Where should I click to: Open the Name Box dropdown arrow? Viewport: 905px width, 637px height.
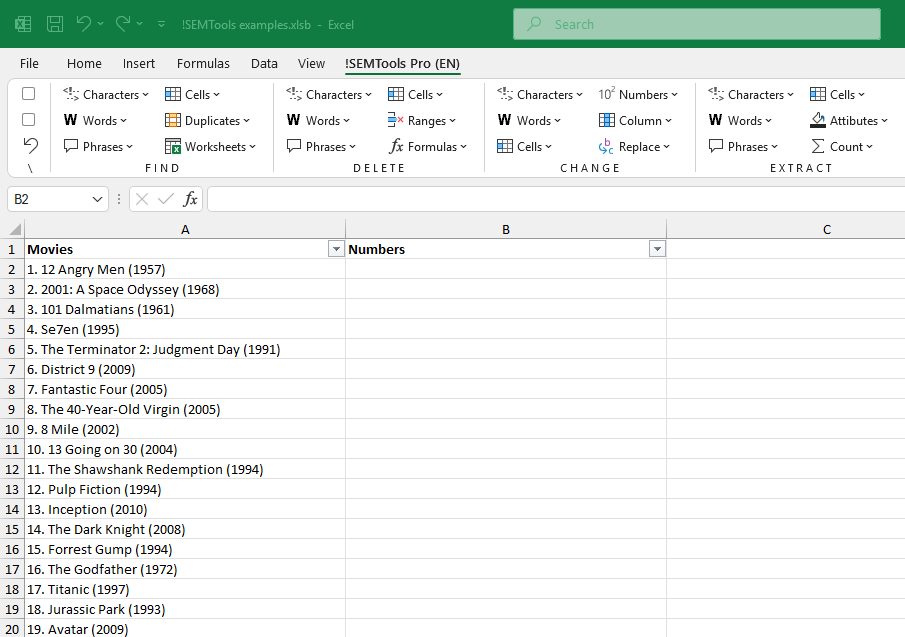pos(96,199)
